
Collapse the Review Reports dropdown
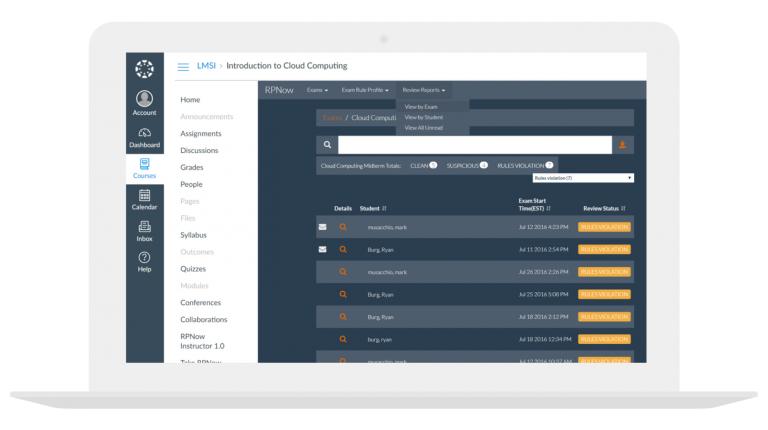424,90
